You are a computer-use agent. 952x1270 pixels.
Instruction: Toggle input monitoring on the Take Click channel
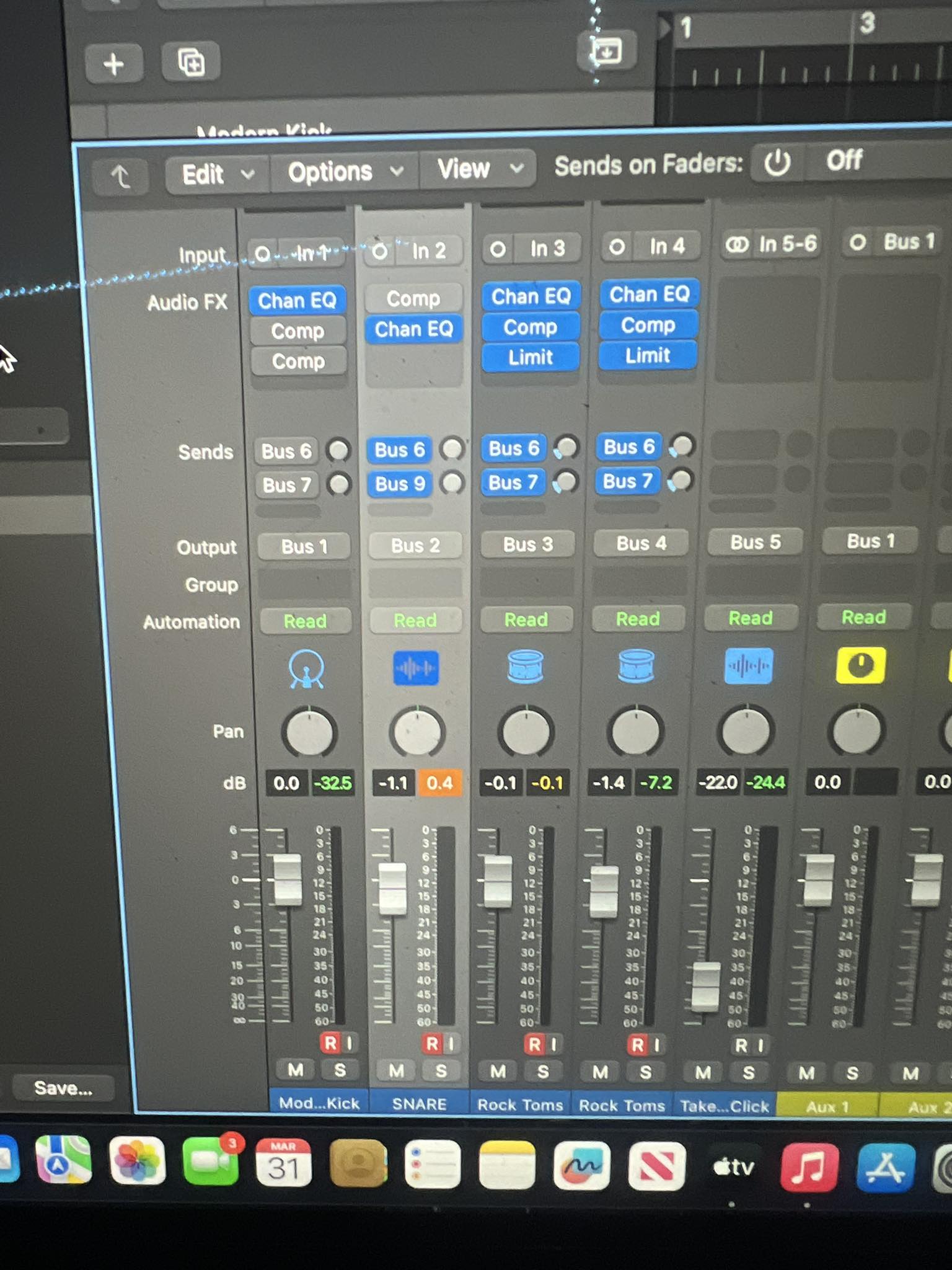click(x=762, y=1046)
